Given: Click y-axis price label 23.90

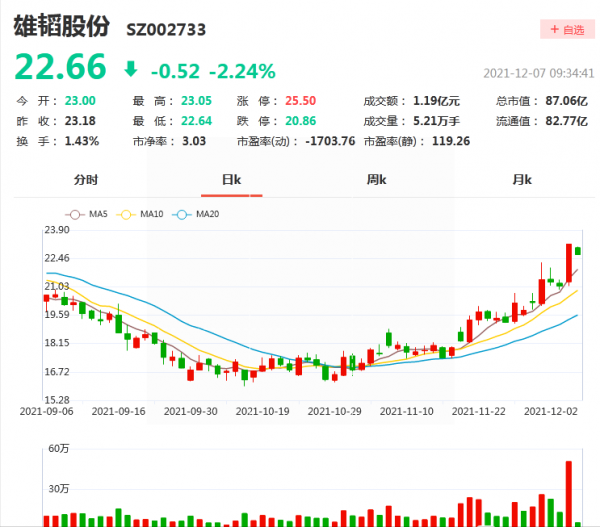Looking at the screenshot, I should (57, 230).
